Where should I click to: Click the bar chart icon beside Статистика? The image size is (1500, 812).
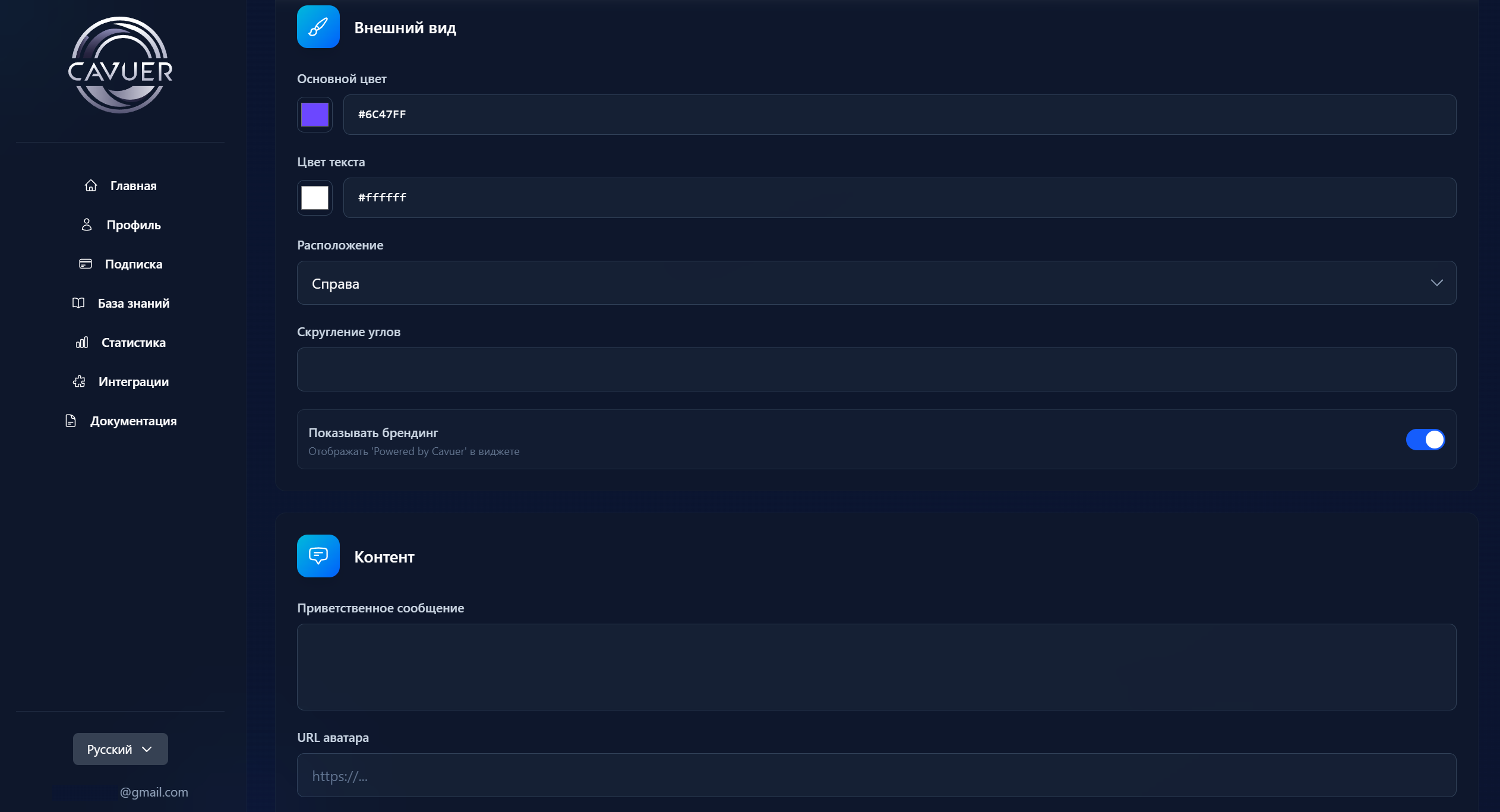(82, 342)
